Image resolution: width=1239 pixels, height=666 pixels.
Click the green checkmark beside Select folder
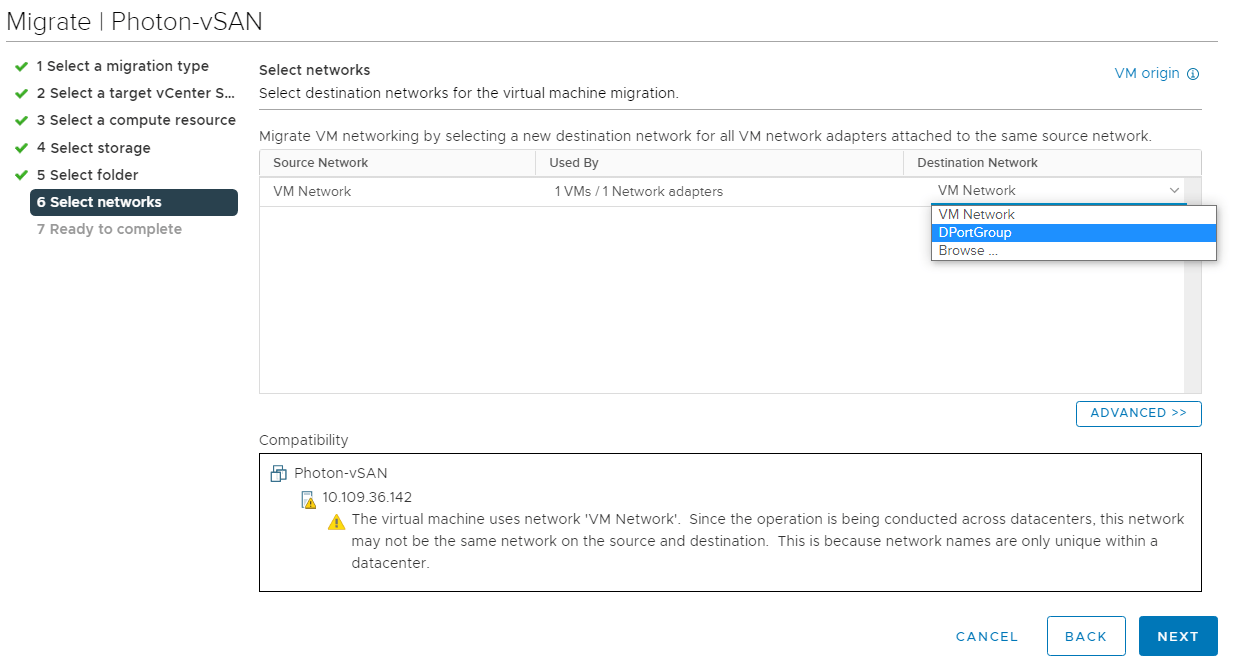(21, 175)
